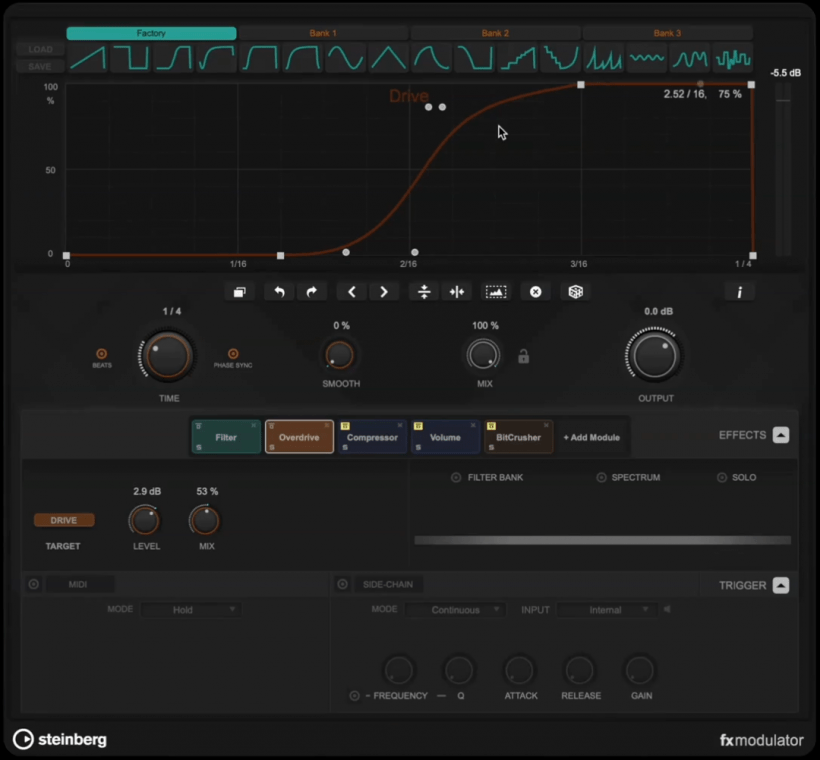Click the Undo arrow icon

tap(279, 291)
